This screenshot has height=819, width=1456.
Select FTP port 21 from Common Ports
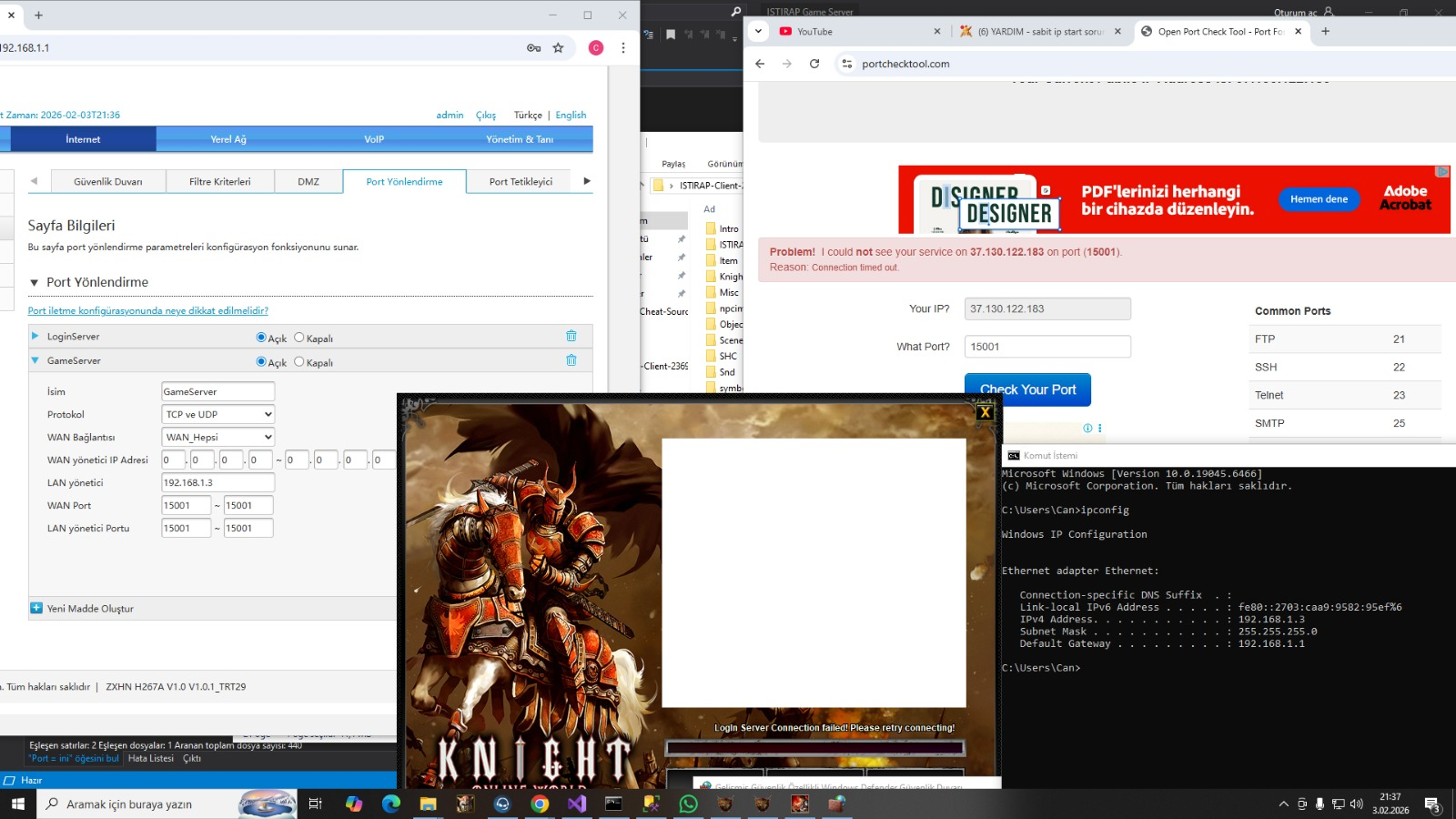click(x=1344, y=339)
